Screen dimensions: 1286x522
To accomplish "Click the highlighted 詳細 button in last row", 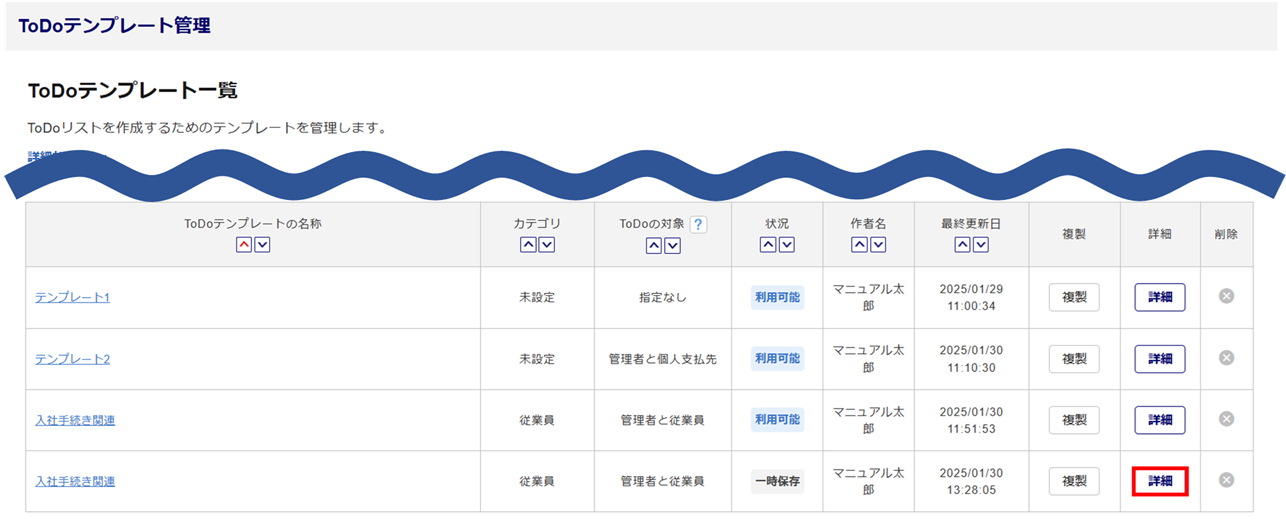I will pyautogui.click(x=1159, y=481).
